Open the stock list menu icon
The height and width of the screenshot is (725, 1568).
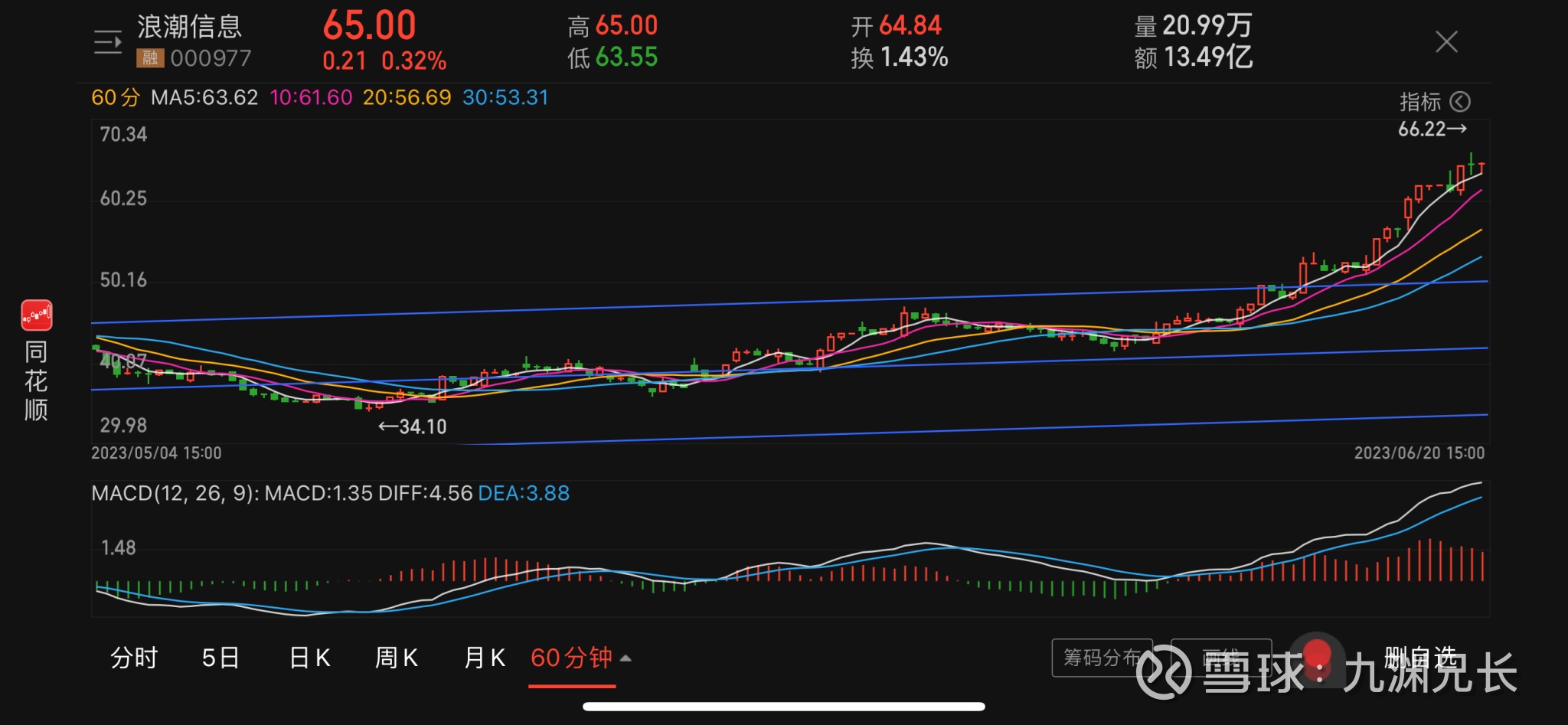(108, 42)
